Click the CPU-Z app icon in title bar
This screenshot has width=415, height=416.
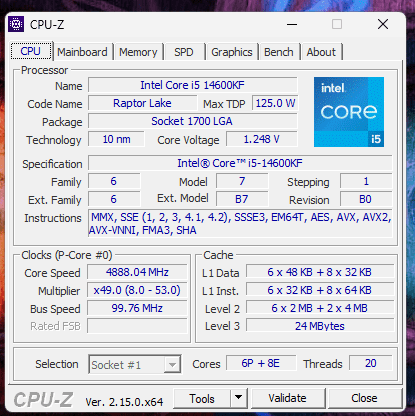16,24
